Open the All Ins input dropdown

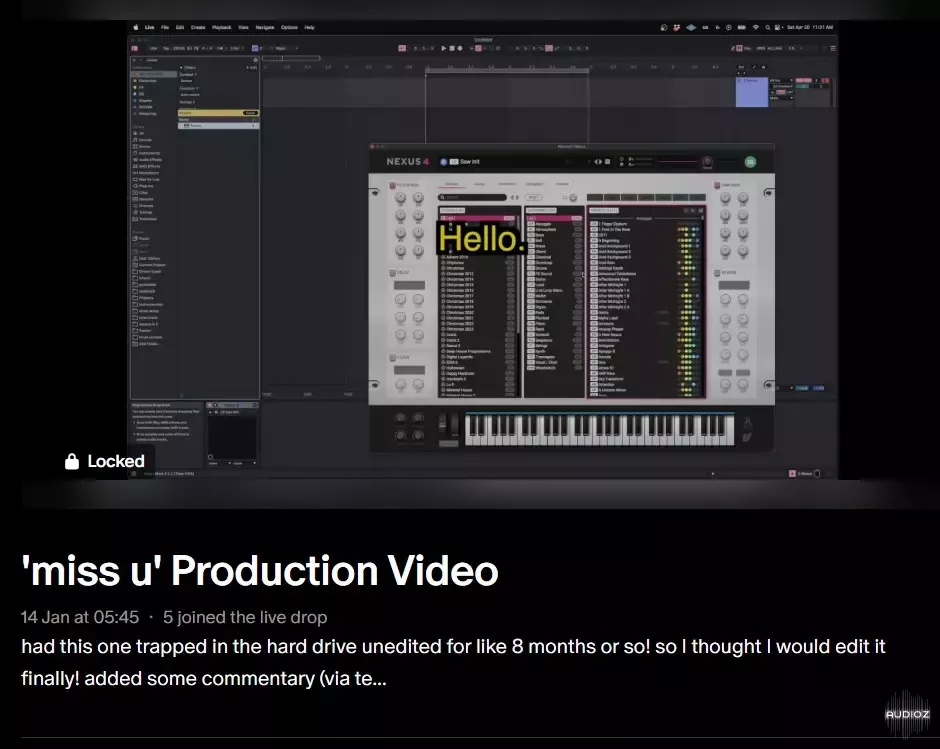tap(781, 80)
